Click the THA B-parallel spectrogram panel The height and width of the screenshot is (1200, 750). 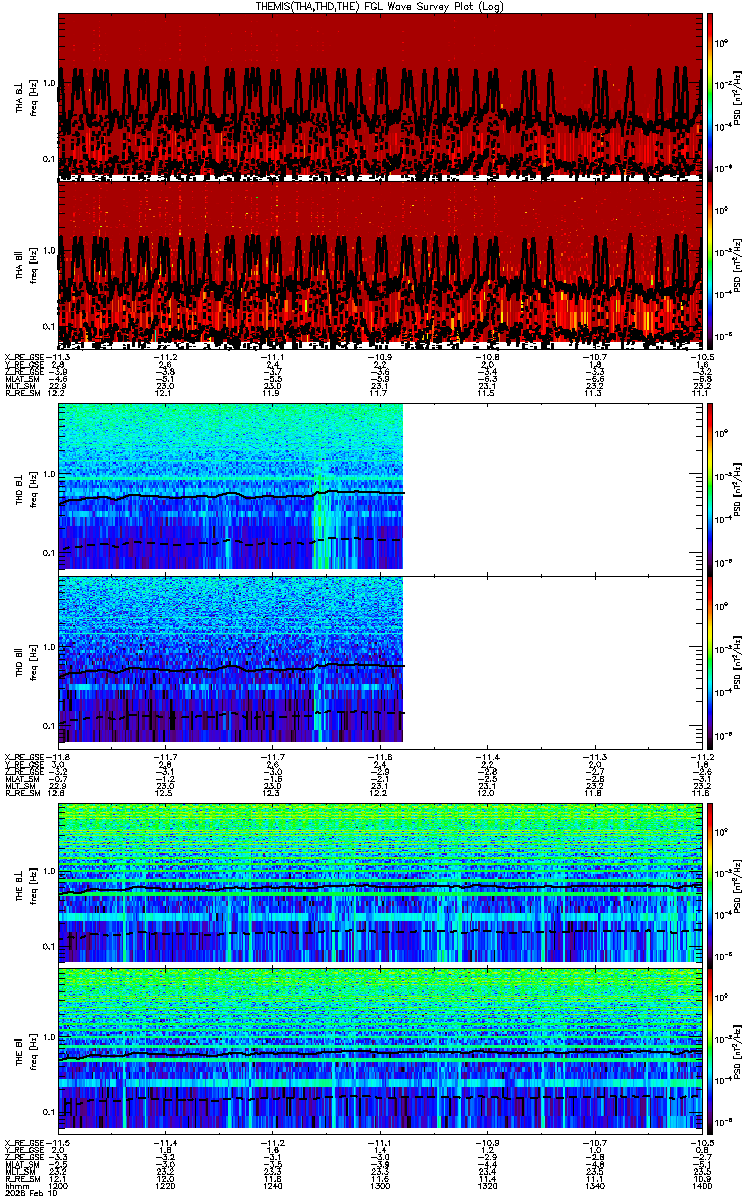pyautogui.click(x=380, y=263)
